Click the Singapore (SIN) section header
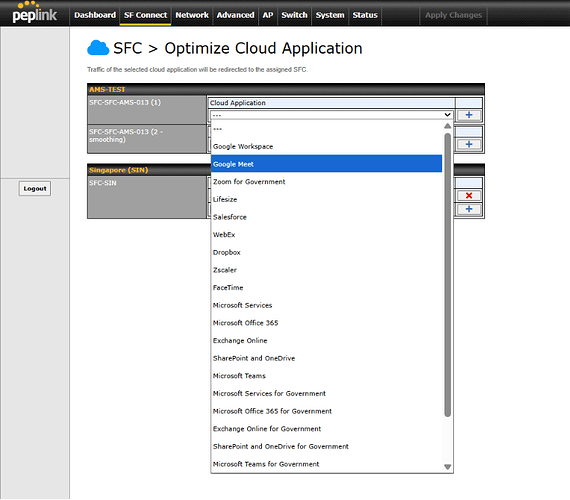Viewport: 570px width, 500px height. click(286, 170)
